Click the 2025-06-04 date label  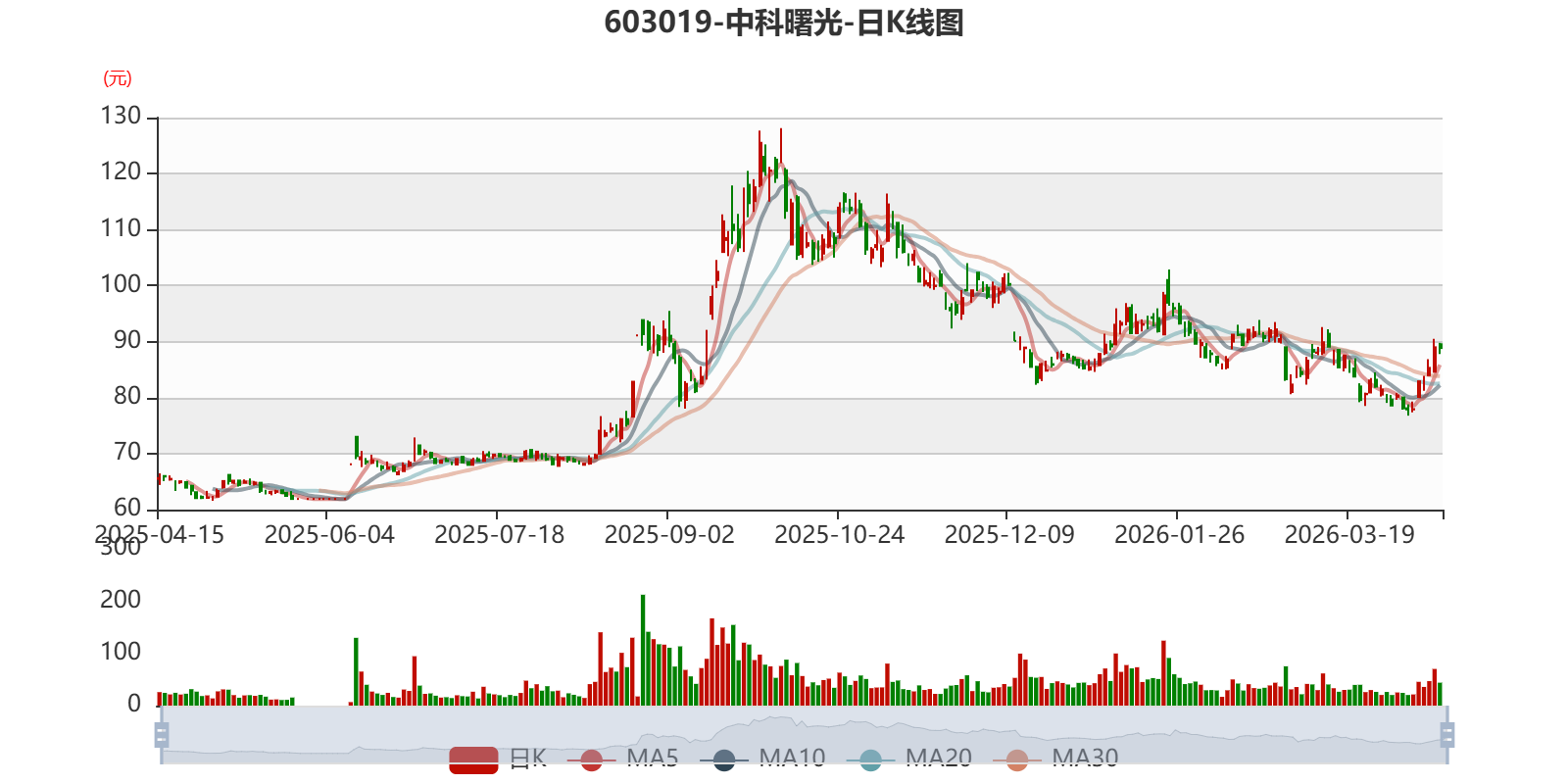click(x=329, y=535)
